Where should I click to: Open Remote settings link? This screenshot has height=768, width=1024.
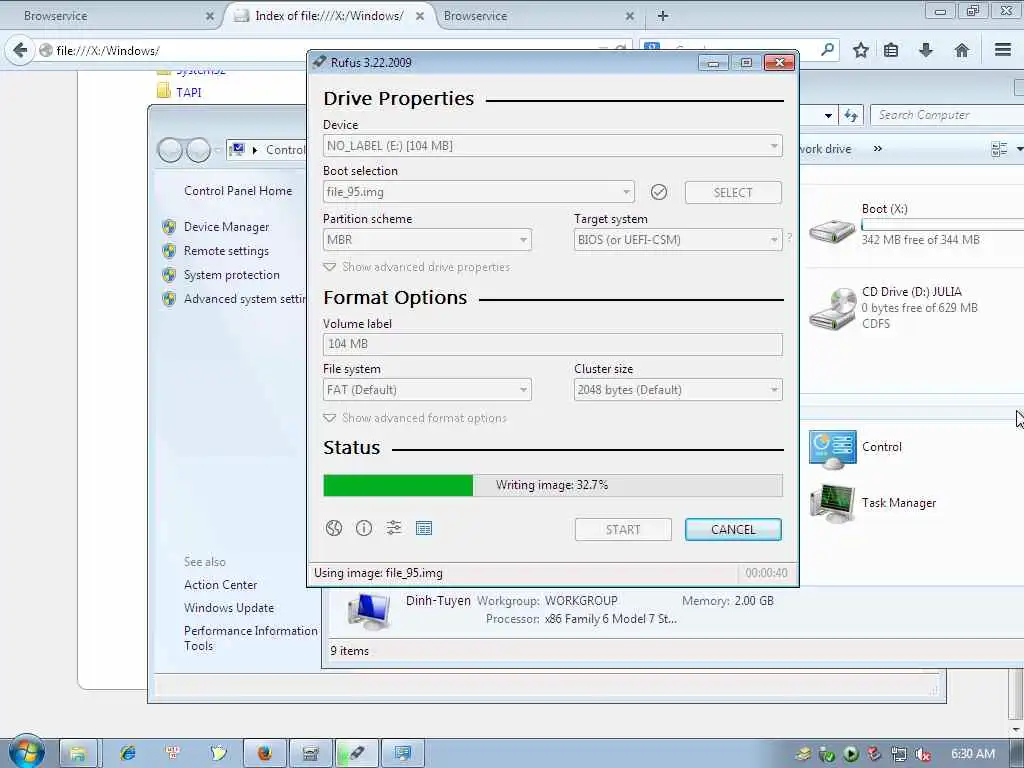point(226,251)
